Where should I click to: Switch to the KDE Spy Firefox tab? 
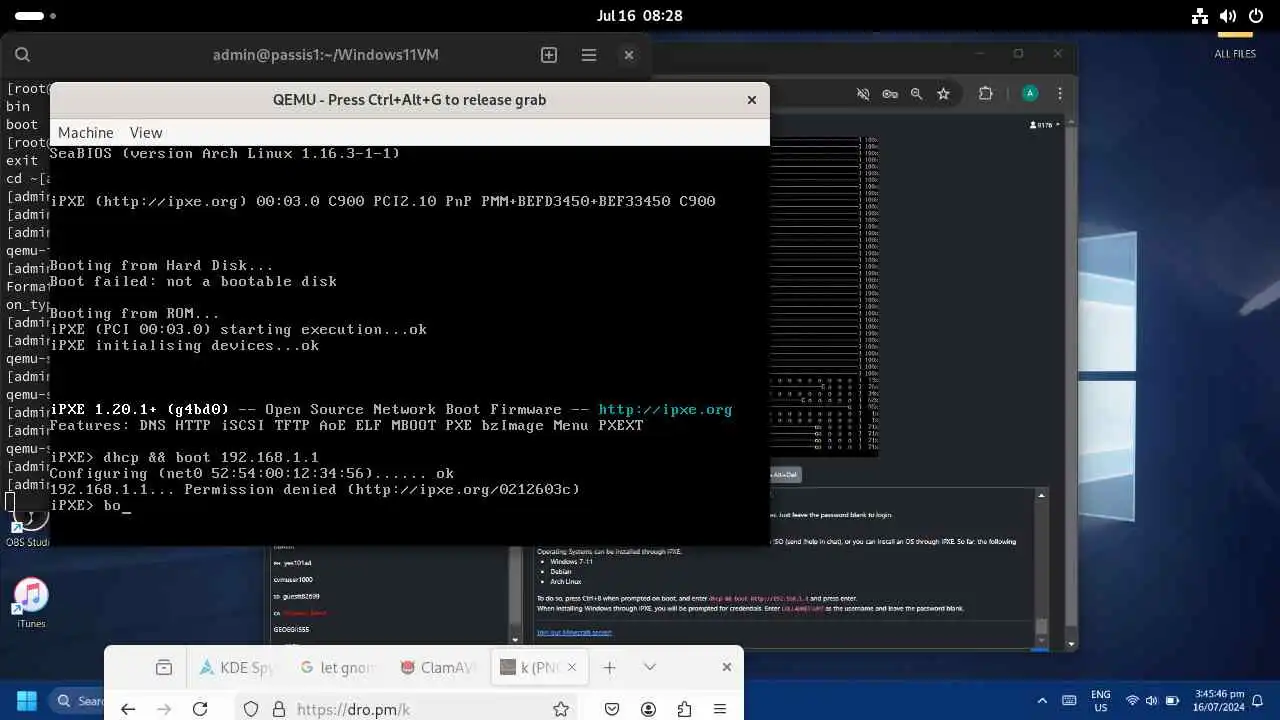tap(238, 667)
